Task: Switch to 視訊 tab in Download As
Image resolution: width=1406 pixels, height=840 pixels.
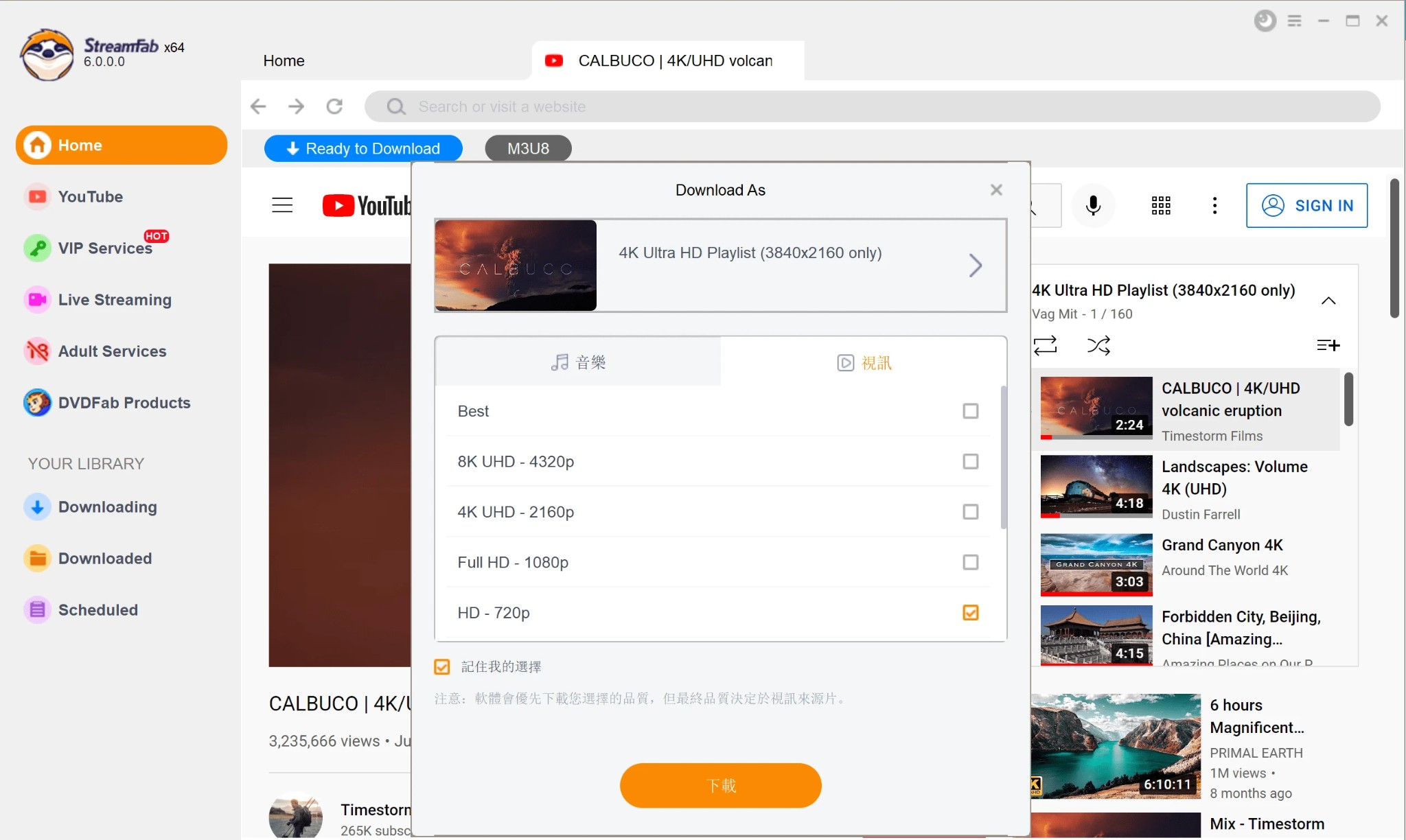Action: coord(863,361)
